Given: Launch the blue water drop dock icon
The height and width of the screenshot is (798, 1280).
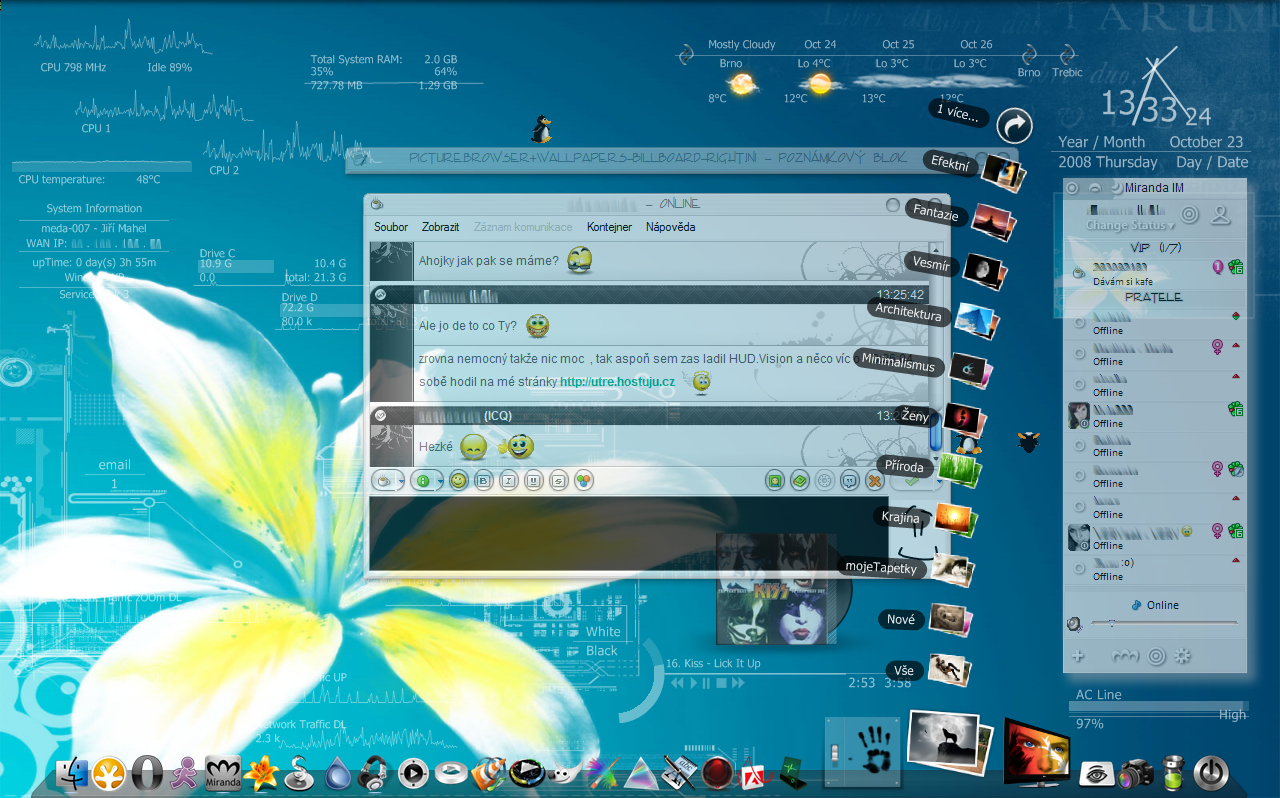Looking at the screenshot, I should point(337,773).
